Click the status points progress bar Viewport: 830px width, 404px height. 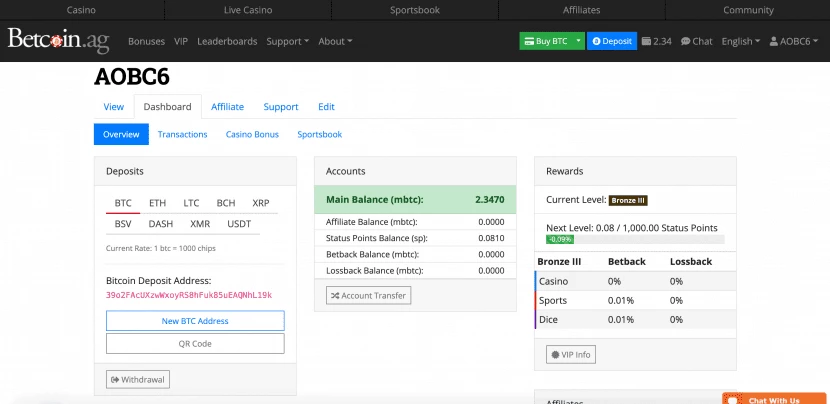point(635,239)
